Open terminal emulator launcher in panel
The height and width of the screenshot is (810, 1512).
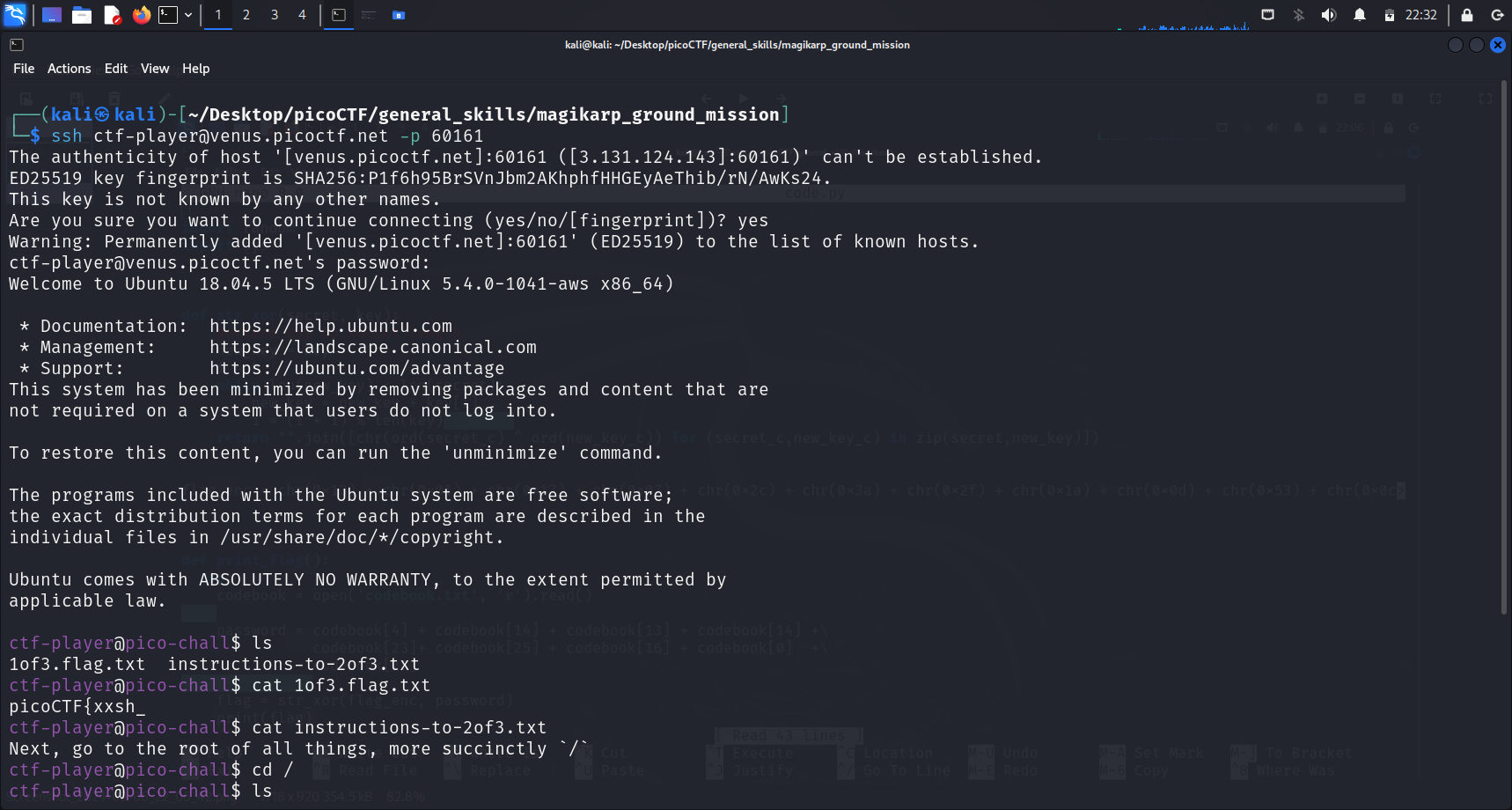[168, 15]
